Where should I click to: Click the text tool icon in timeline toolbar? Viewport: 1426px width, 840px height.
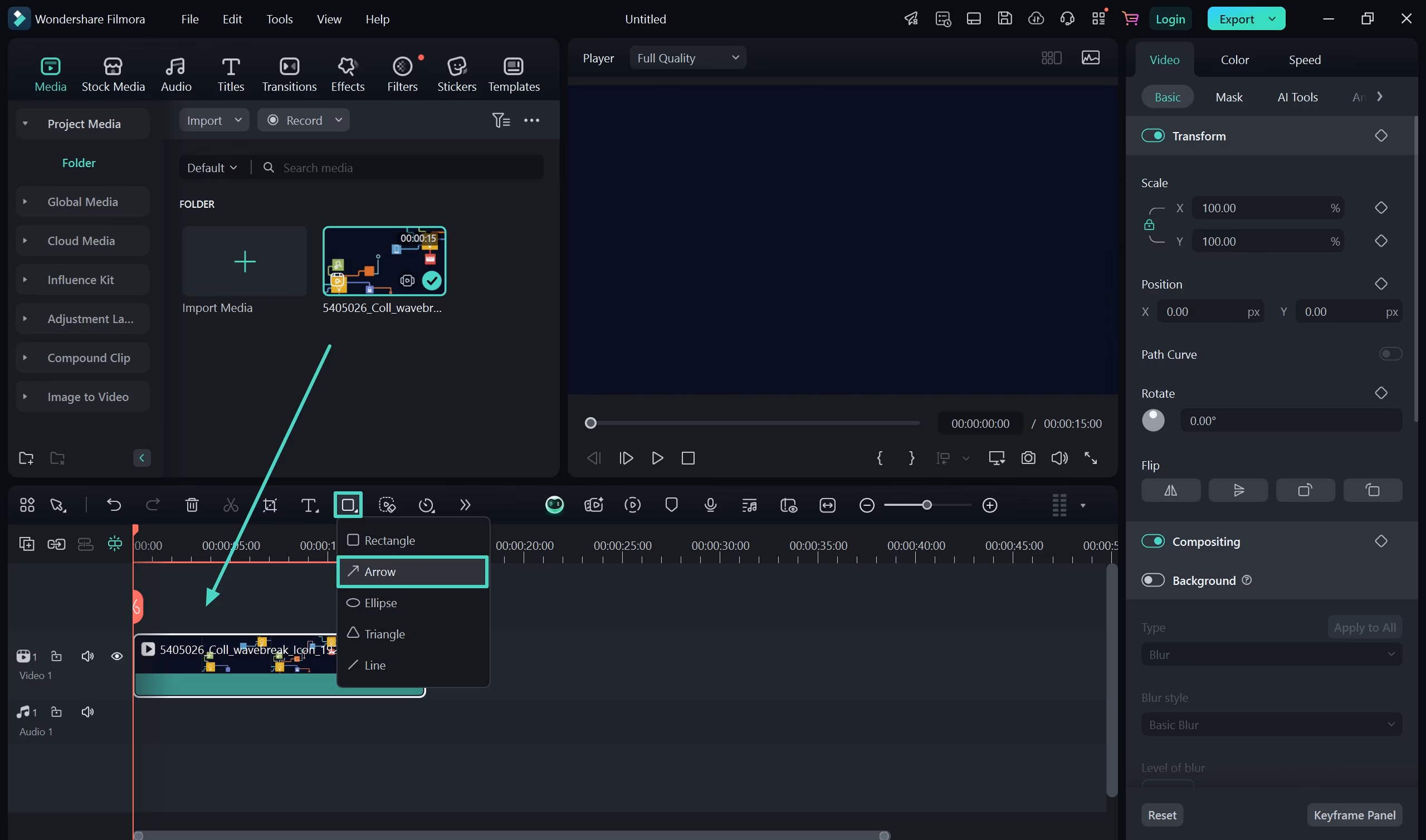point(309,505)
